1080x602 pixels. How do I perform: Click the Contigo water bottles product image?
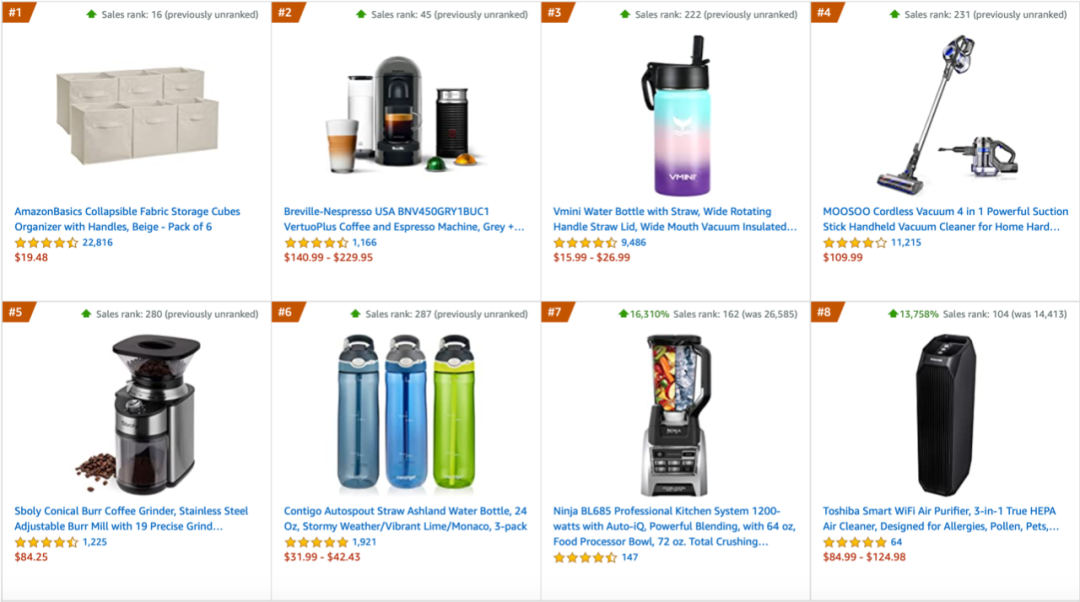(404, 410)
